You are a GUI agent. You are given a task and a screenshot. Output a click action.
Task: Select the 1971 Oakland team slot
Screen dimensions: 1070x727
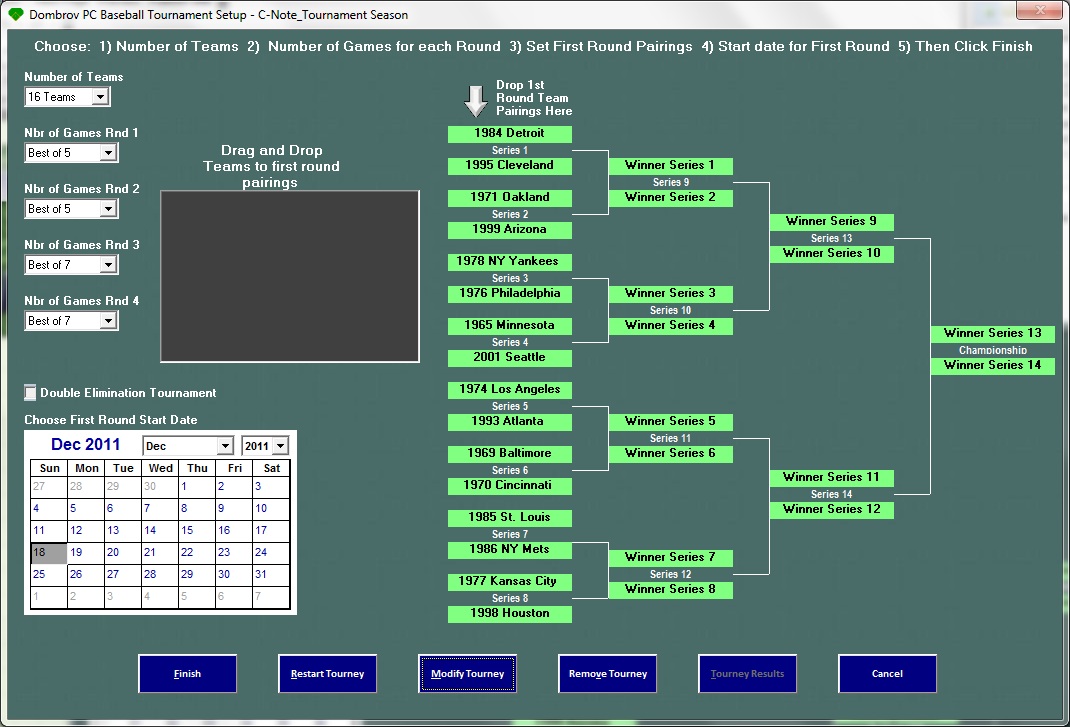(510, 197)
